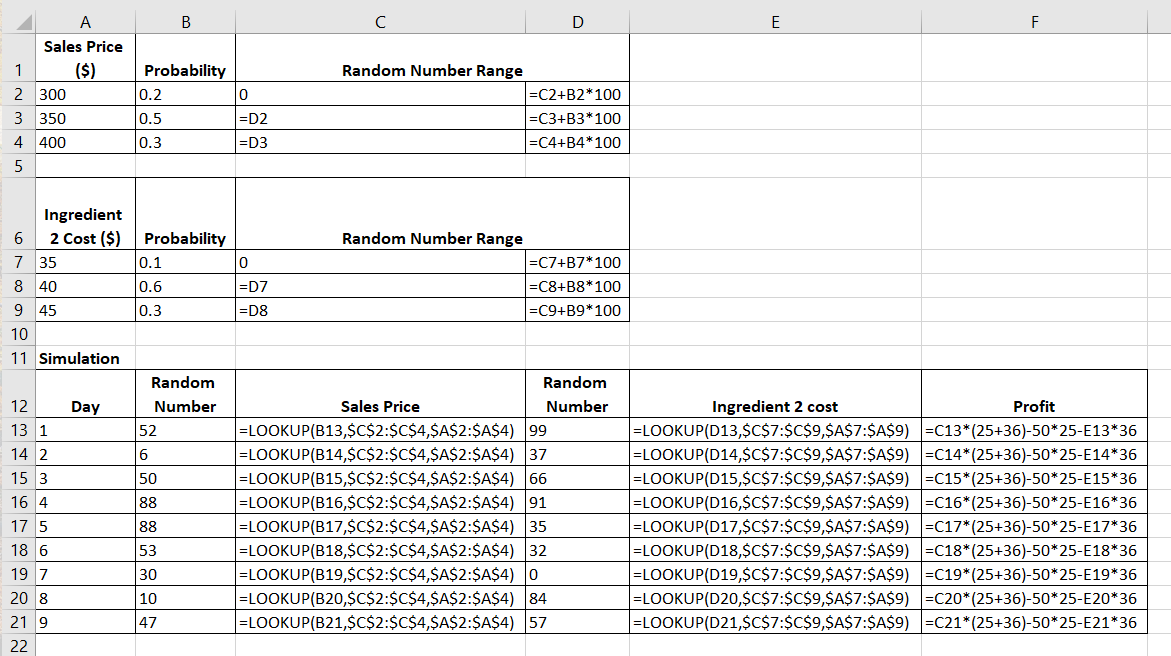Select the cell with formula =C2+B2*100
This screenshot has height=656, width=1171.
click(577, 94)
